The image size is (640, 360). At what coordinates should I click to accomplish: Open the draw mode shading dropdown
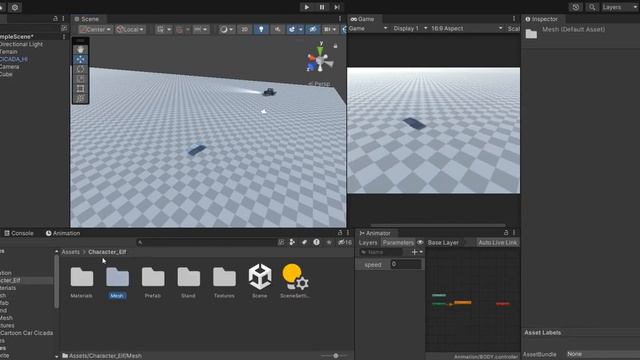point(226,29)
